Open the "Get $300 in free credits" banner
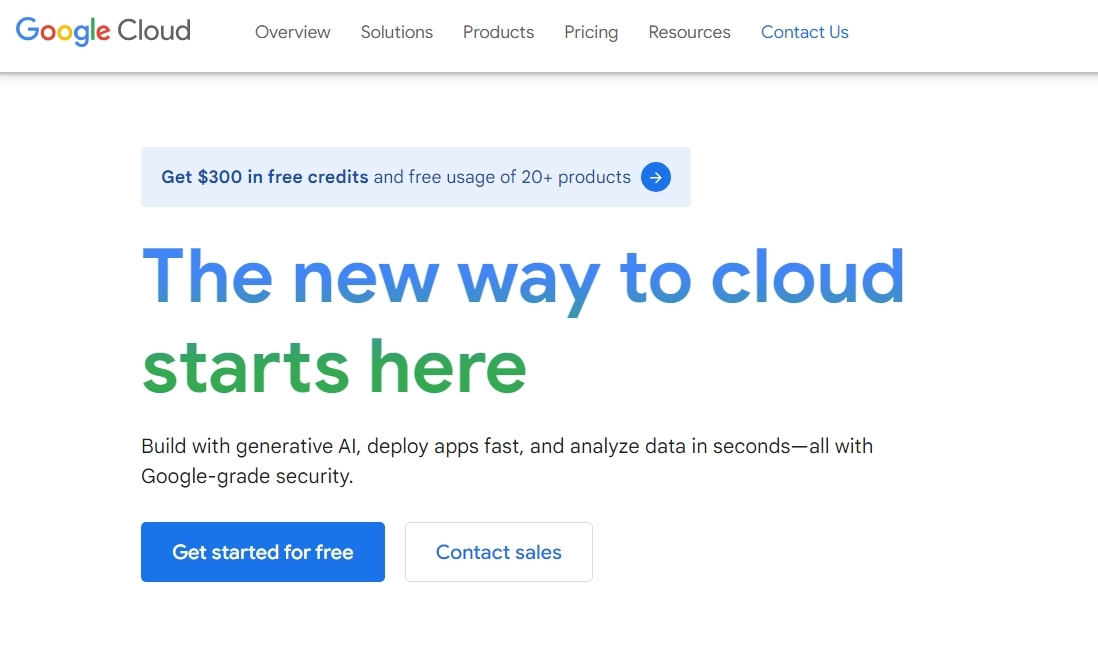Screen dimensions: 1098x654 pos(265,176)
